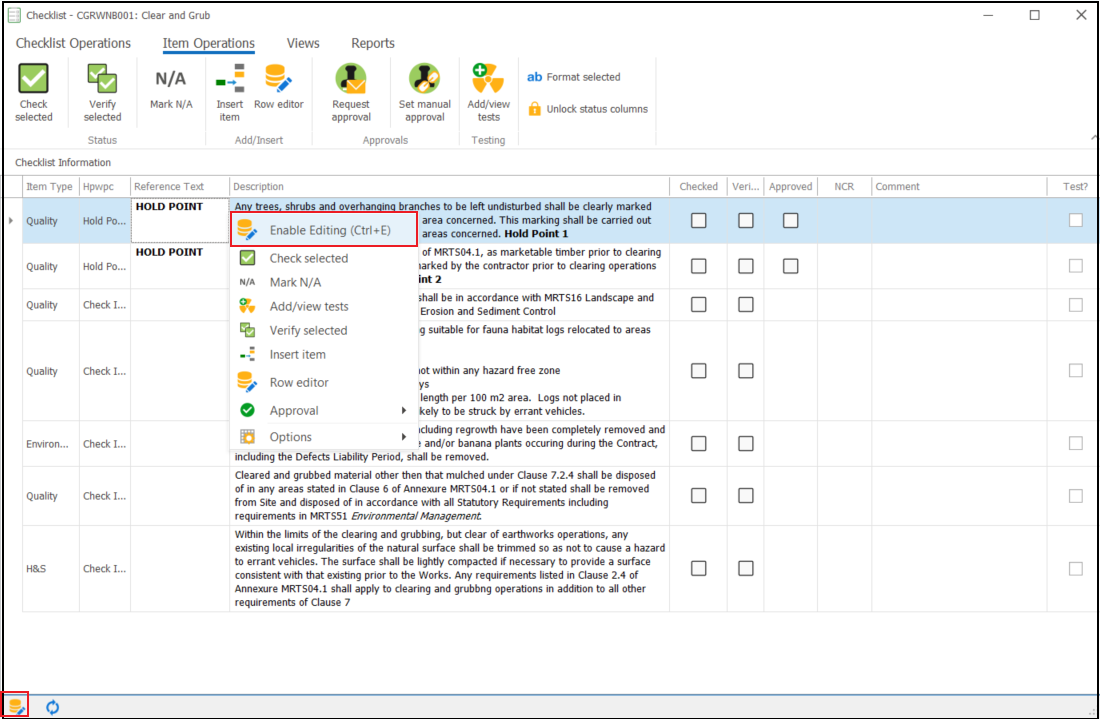Viewport: 1100px width, 719px height.
Task: Tick Test? box for Hold Point 1 row
Action: tap(1075, 220)
